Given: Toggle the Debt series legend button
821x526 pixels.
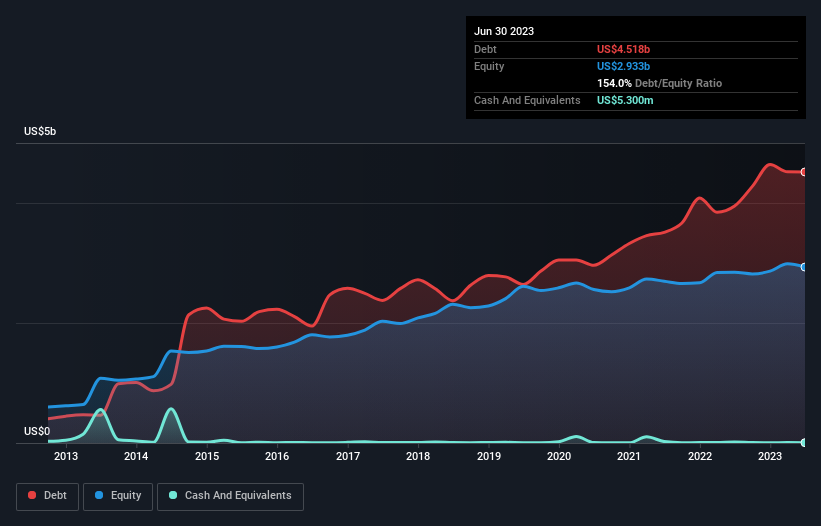Looking at the screenshot, I should point(48,496).
